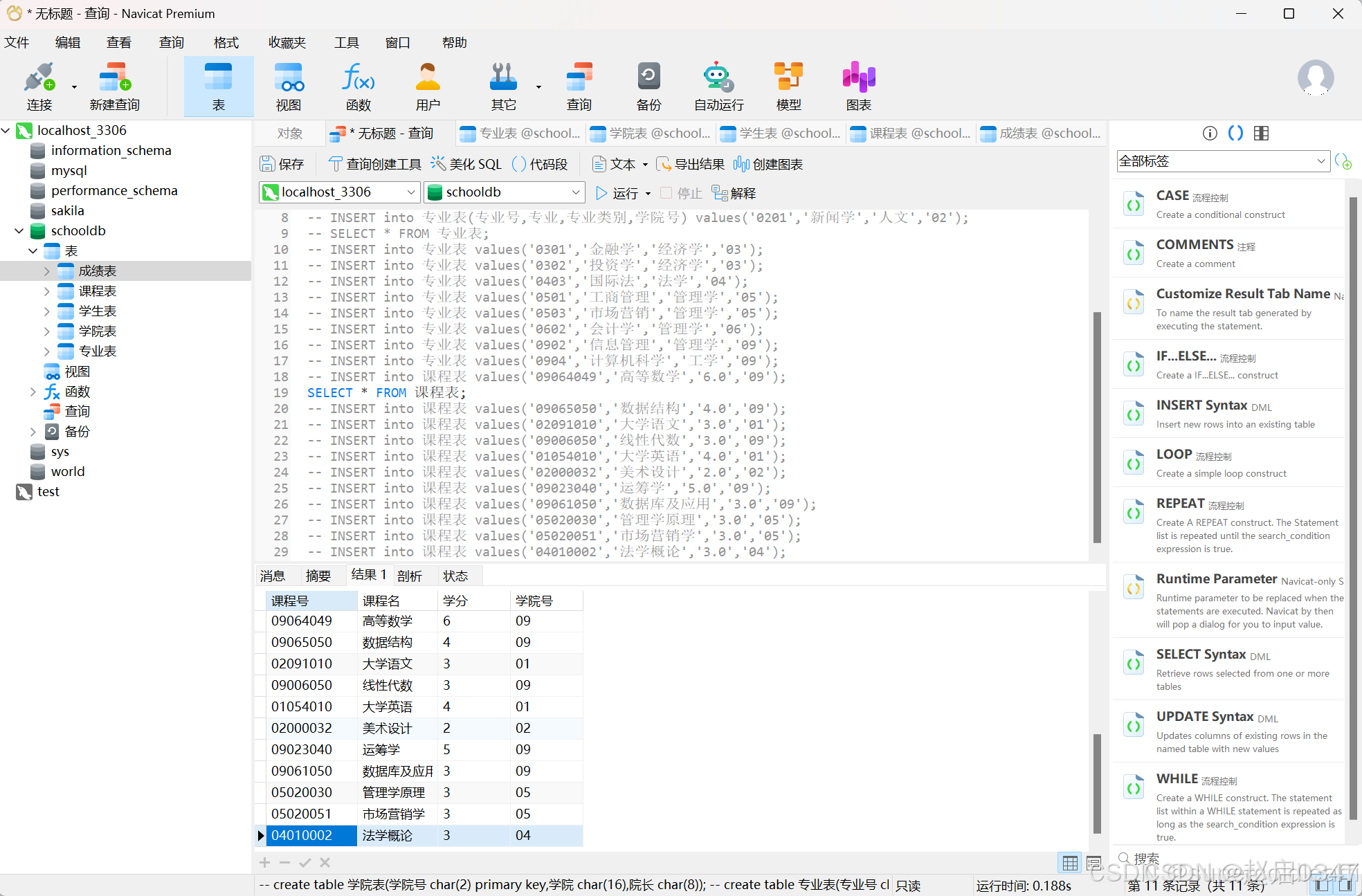
Task: Open the 新建查询 new query tool
Action: (114, 86)
